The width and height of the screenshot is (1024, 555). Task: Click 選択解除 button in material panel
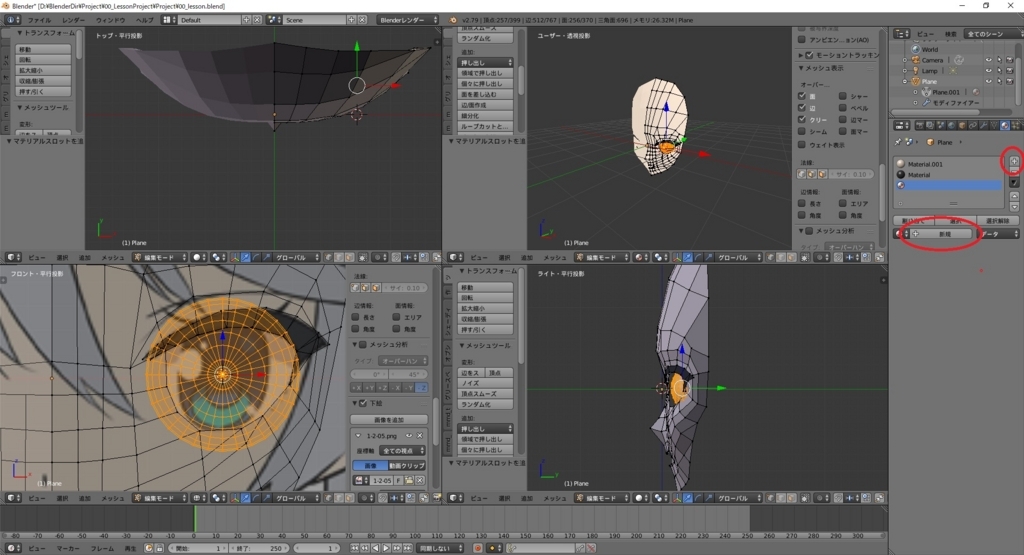997,221
